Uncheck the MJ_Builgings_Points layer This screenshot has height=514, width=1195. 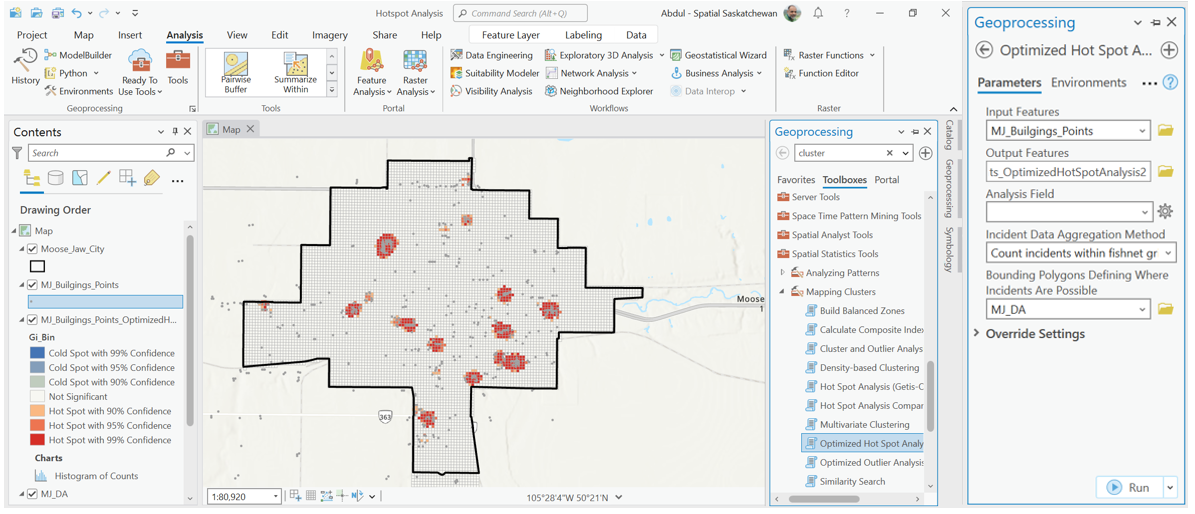coord(33,285)
